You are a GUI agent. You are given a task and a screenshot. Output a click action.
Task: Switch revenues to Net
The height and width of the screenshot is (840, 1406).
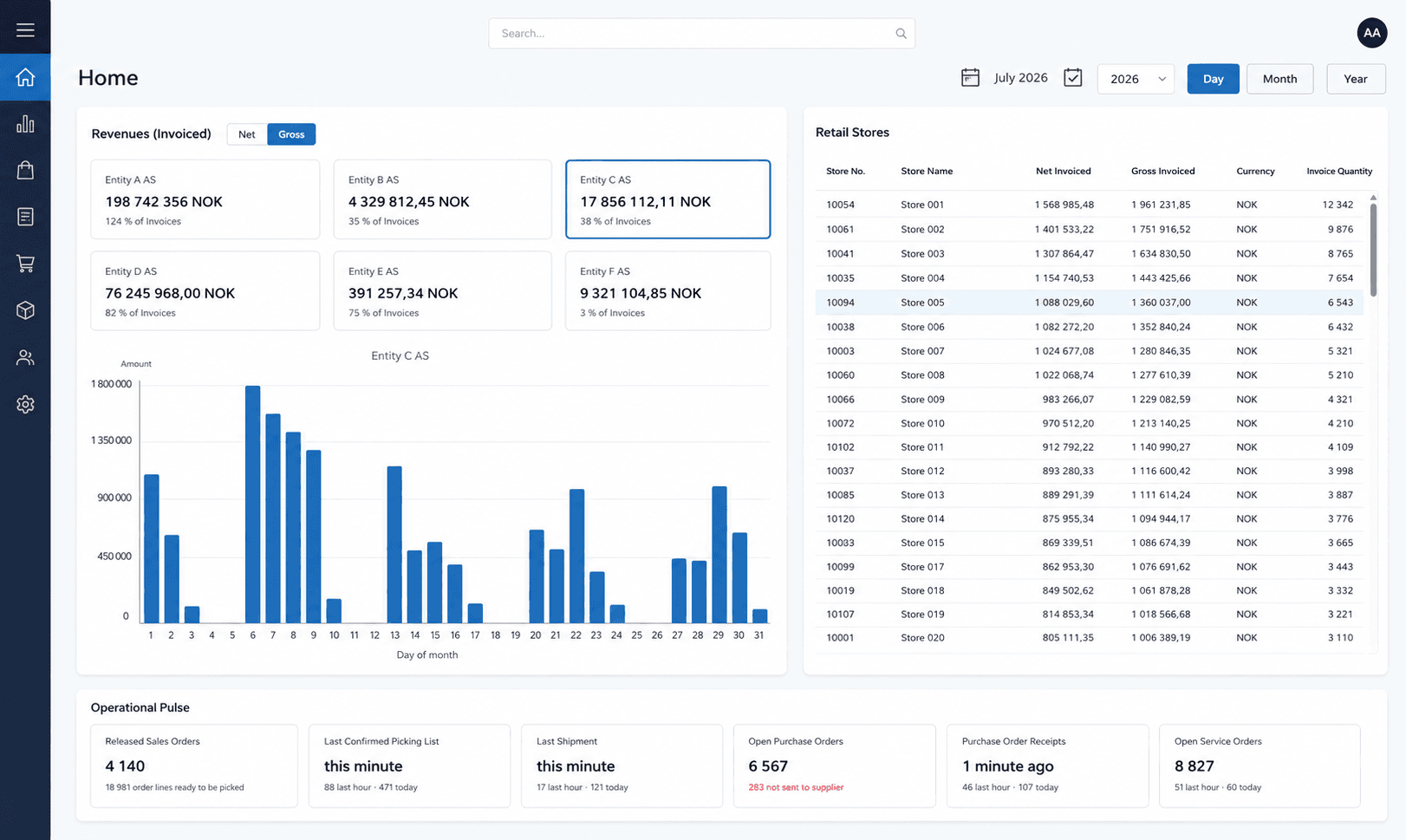(x=247, y=134)
